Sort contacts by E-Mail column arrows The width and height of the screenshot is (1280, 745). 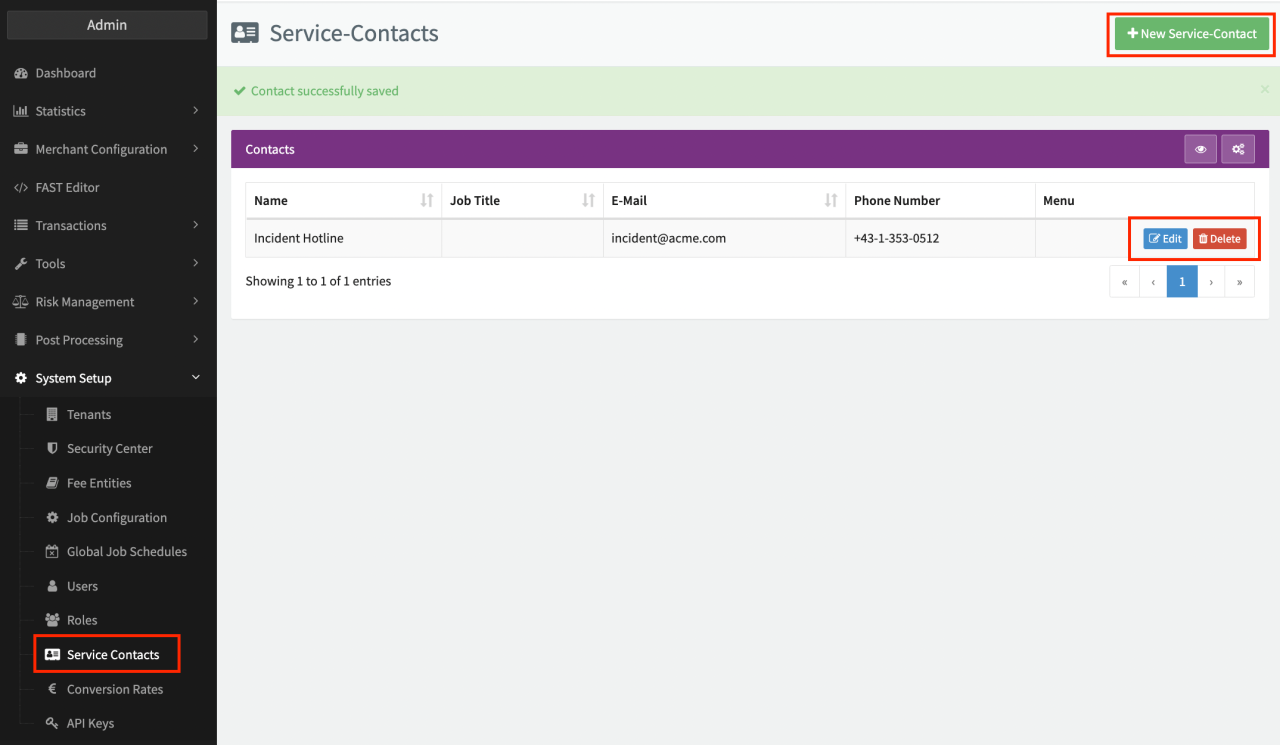(x=830, y=201)
